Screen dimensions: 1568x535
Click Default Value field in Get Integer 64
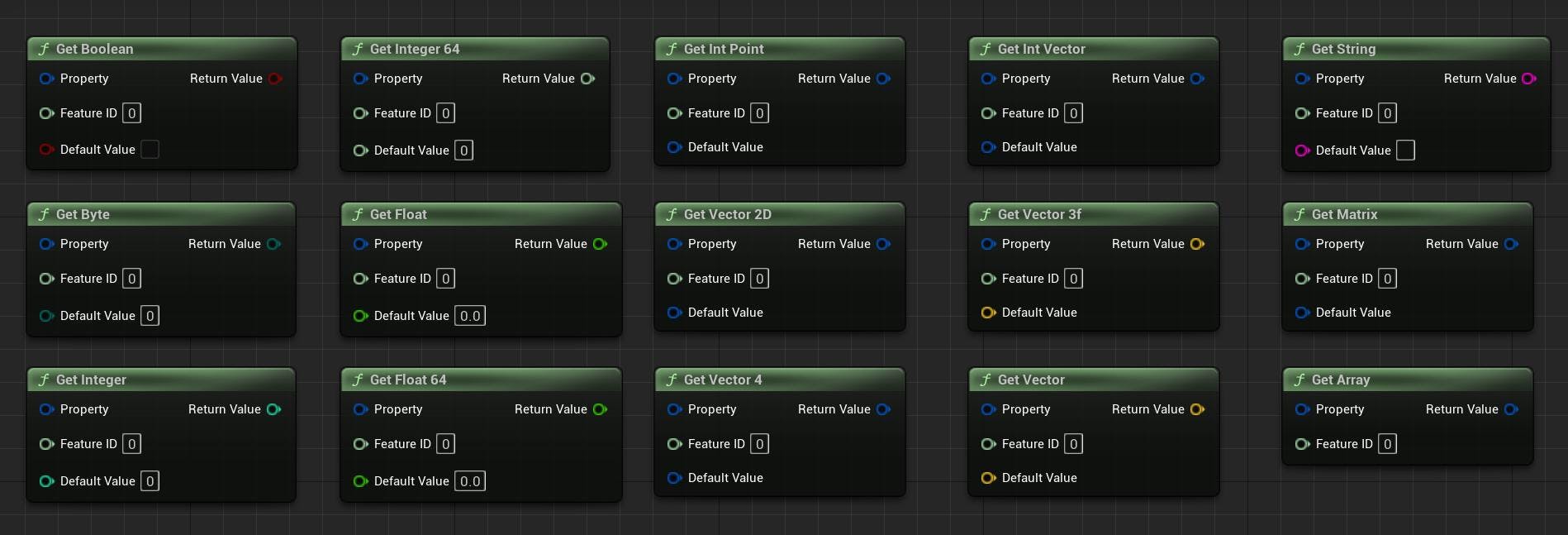(x=463, y=150)
